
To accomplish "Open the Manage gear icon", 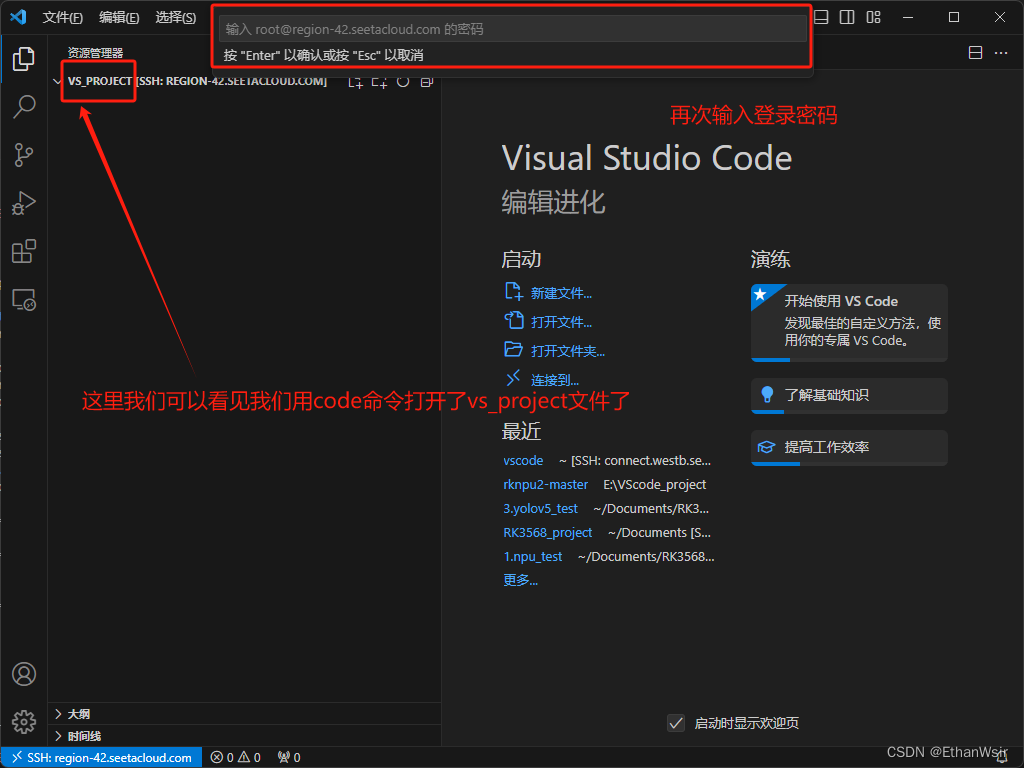I will pos(24,722).
